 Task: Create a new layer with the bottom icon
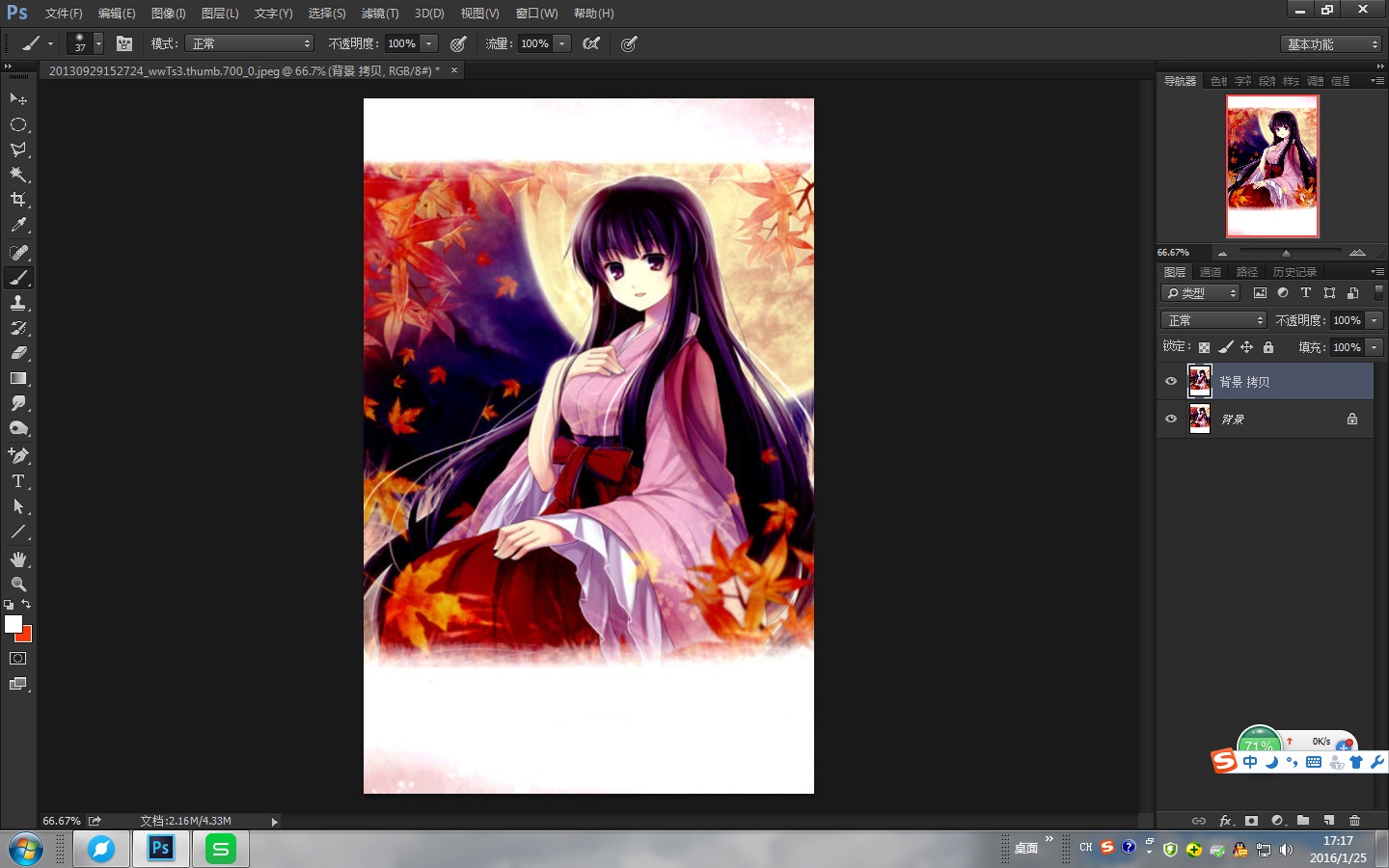pos(1329,821)
